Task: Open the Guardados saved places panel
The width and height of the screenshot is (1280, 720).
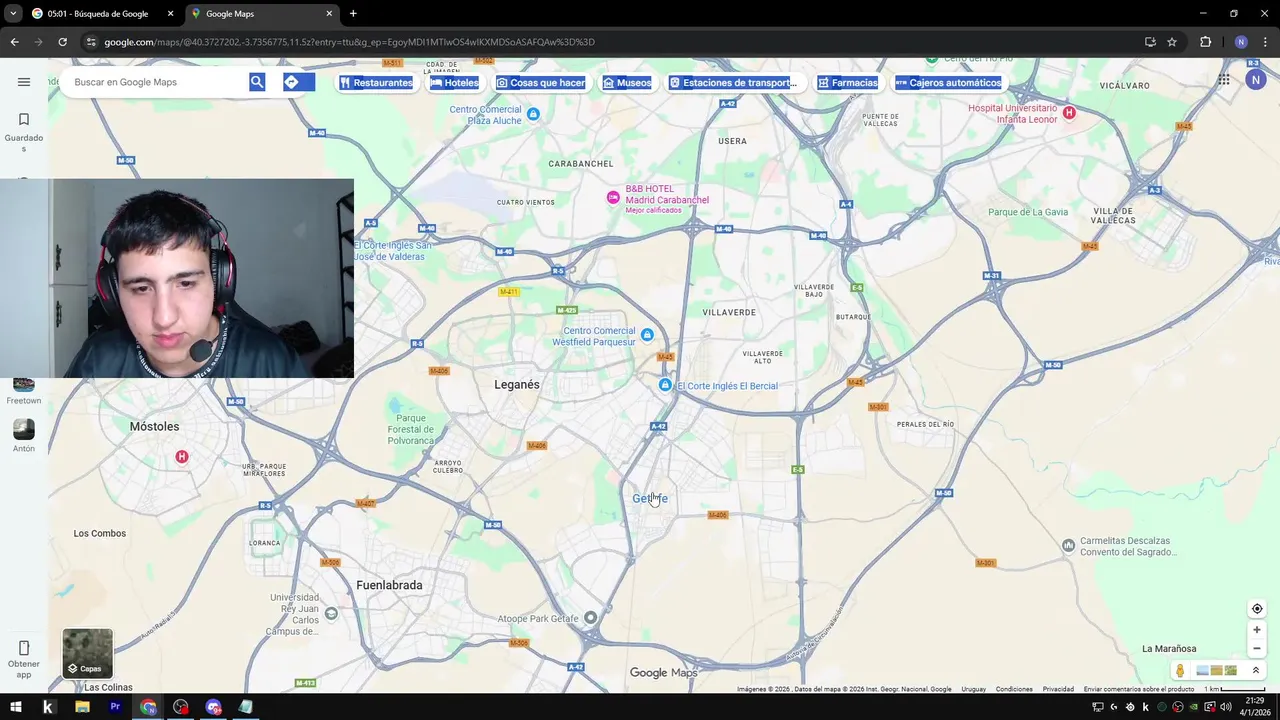Action: [x=24, y=132]
